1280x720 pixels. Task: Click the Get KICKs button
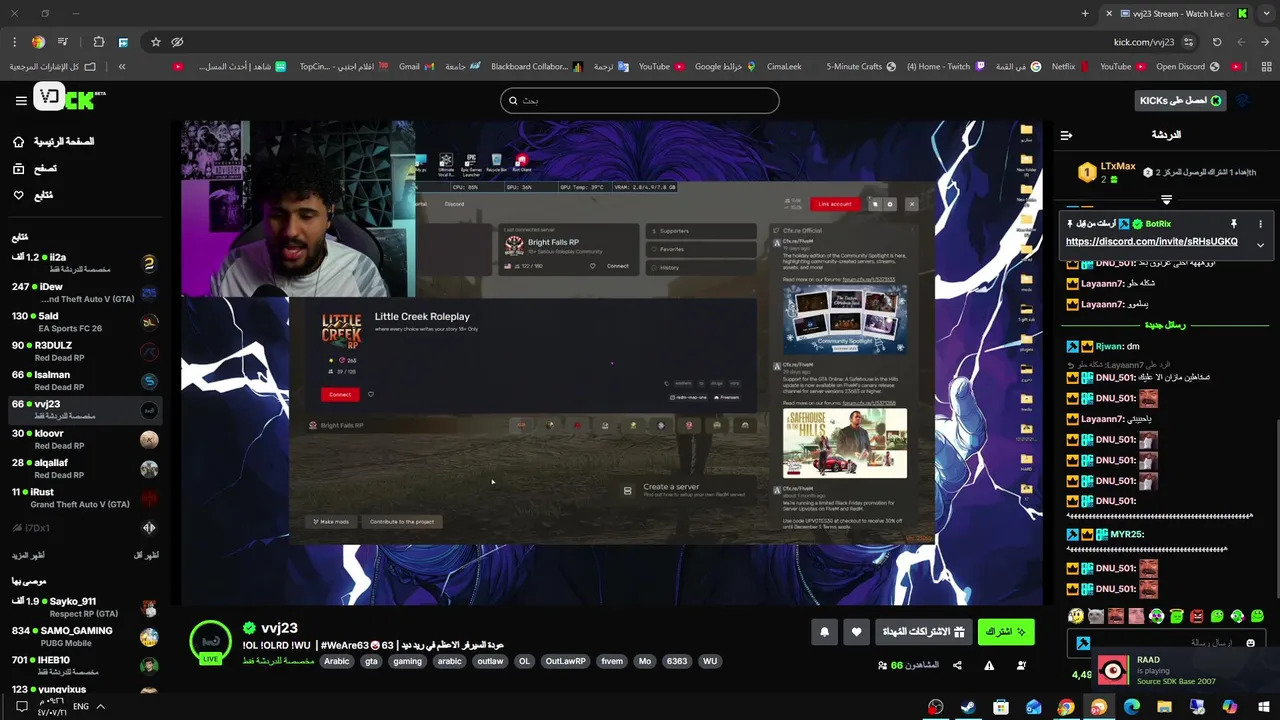coord(1180,100)
